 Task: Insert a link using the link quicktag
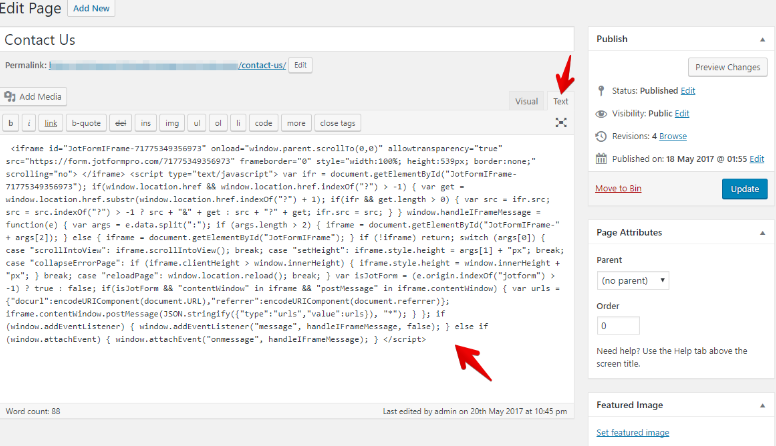tap(50, 123)
